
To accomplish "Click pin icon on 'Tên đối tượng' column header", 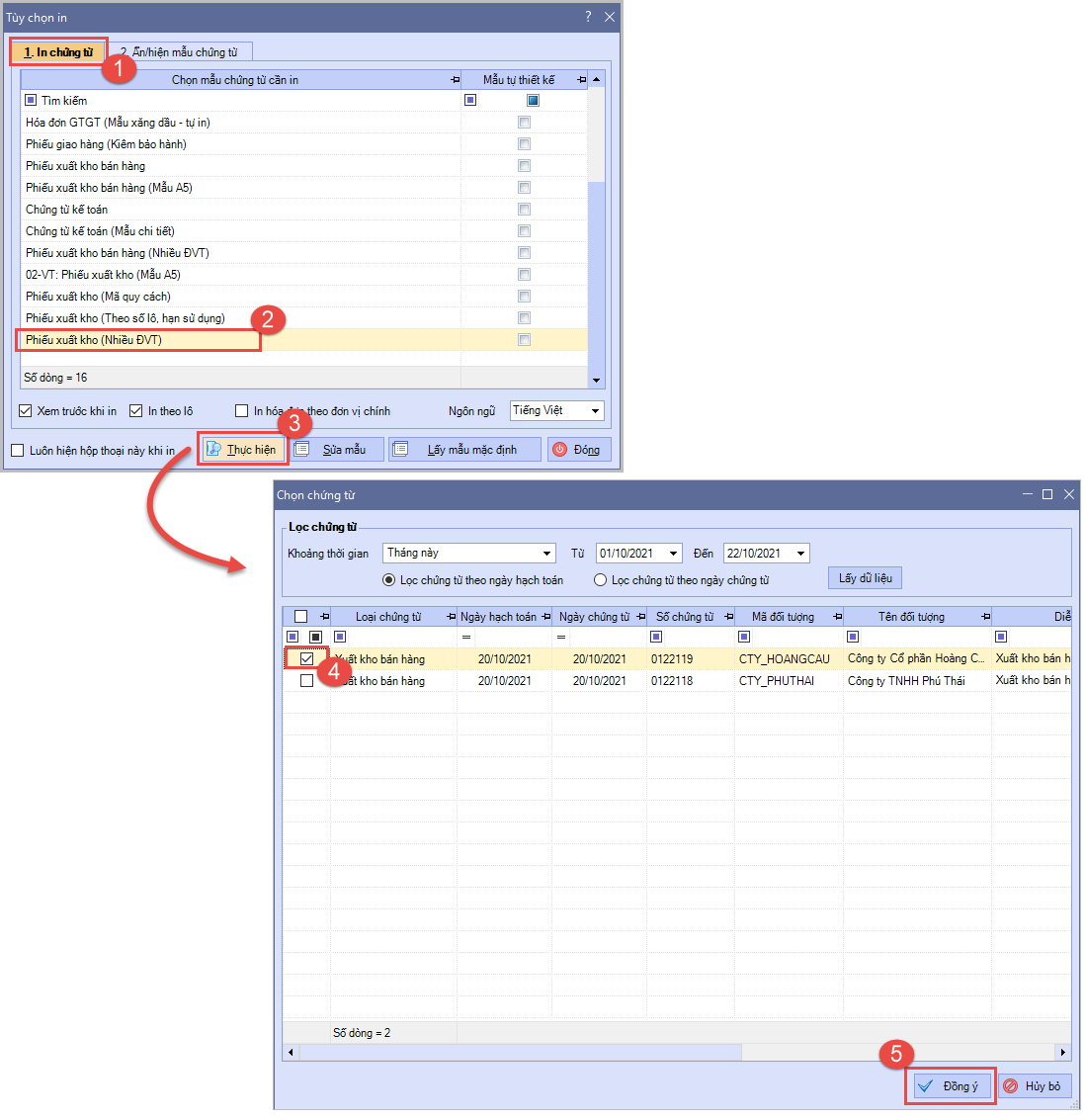I will coord(985,617).
